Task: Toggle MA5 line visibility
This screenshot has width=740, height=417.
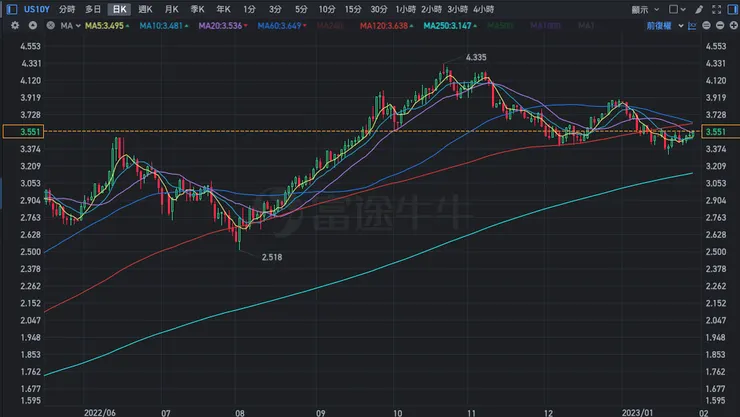Action: pos(107,25)
